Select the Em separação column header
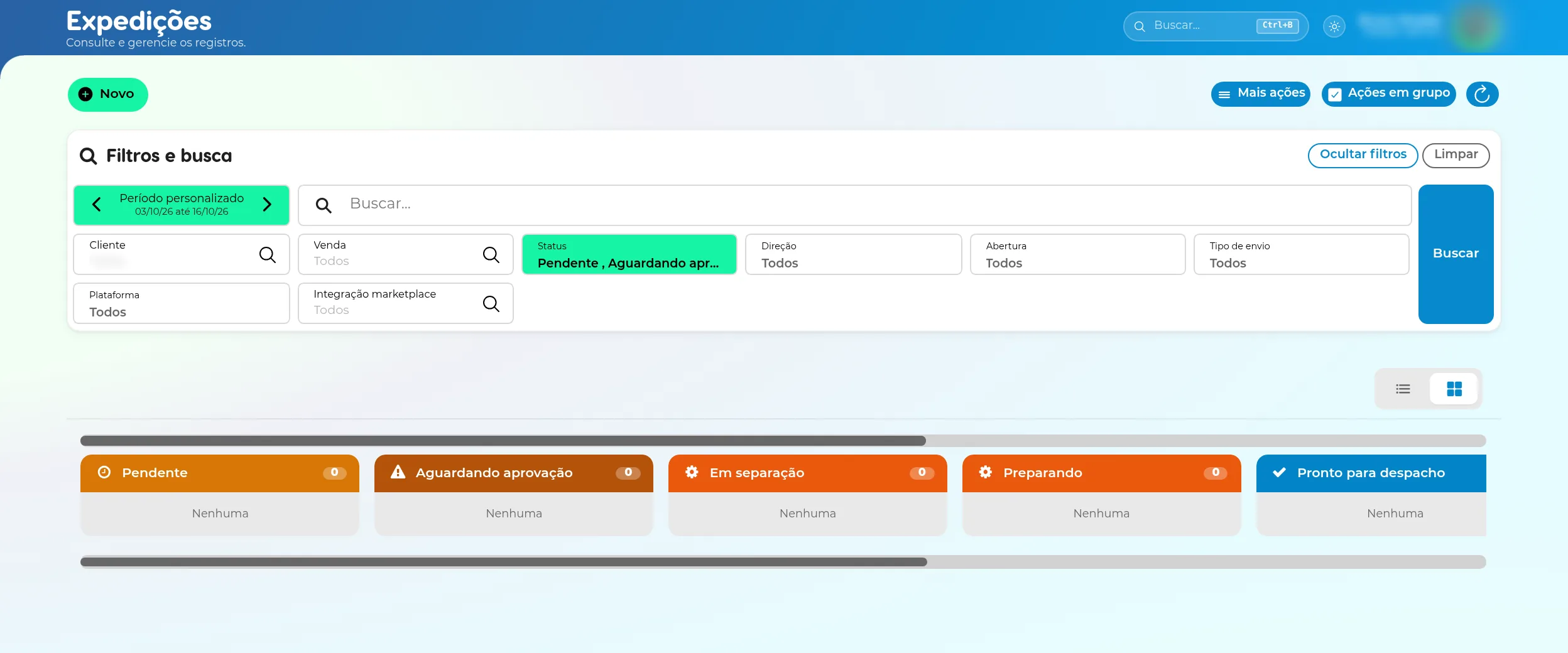Viewport: 1568px width, 653px height. [808, 473]
